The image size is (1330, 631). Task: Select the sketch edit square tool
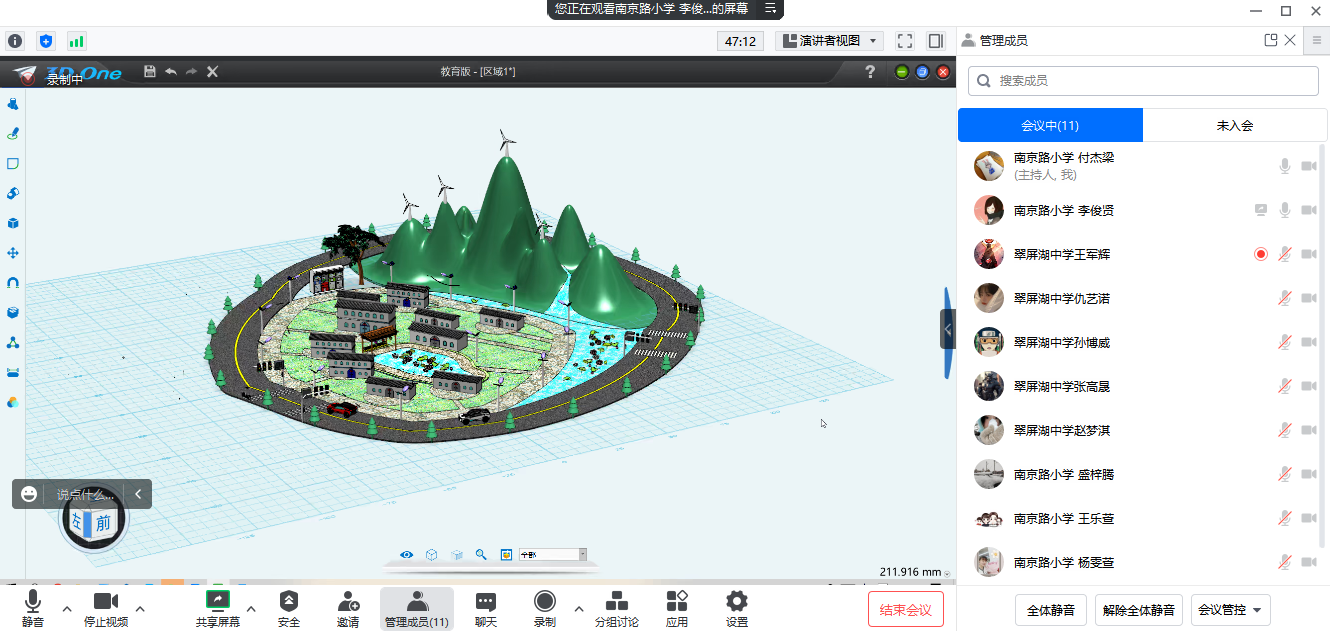point(13,164)
